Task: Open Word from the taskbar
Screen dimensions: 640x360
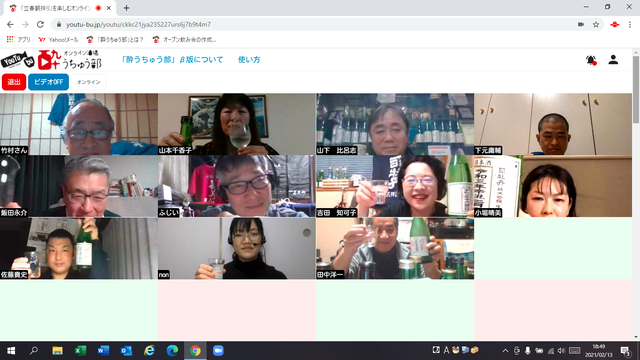Action: 103,351
